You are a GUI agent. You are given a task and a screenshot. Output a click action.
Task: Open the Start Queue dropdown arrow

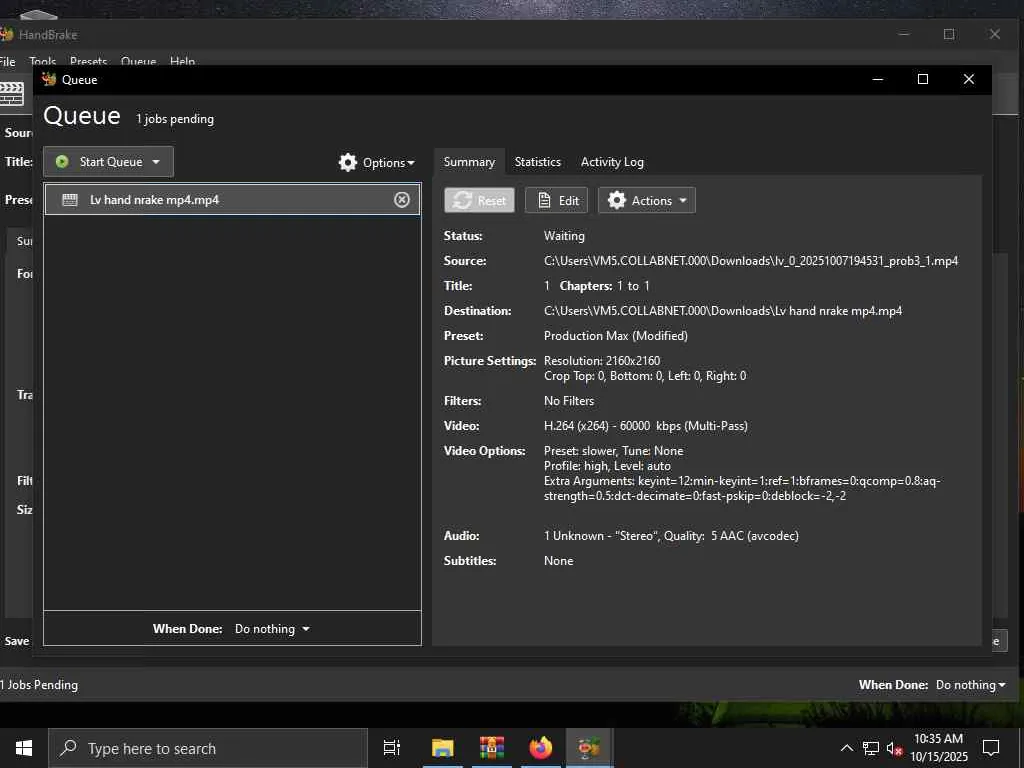tap(156, 162)
